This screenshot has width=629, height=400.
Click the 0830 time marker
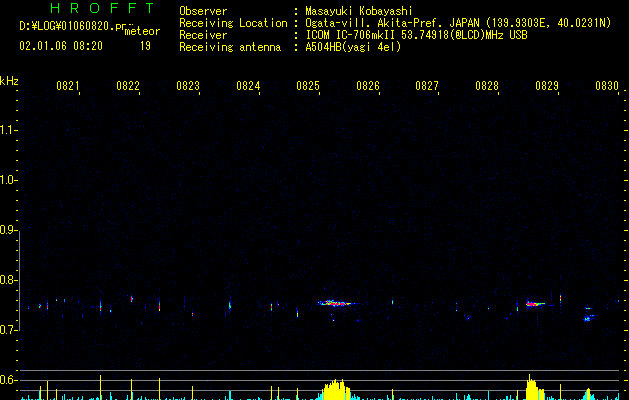coord(607,86)
